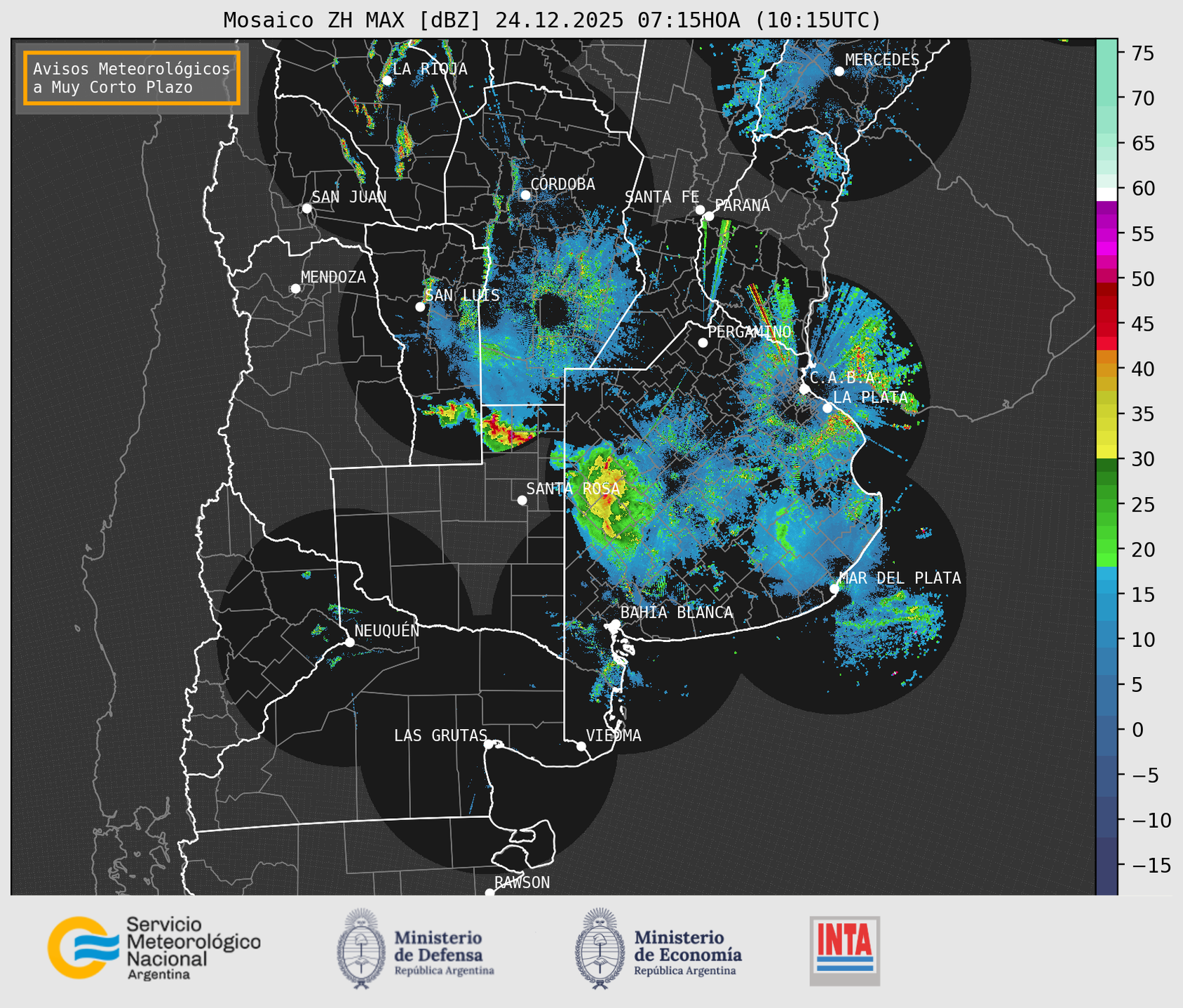Click the -5 dBZ label on the colorbar
Viewport: 1183px width, 1008px height.
click(1144, 775)
